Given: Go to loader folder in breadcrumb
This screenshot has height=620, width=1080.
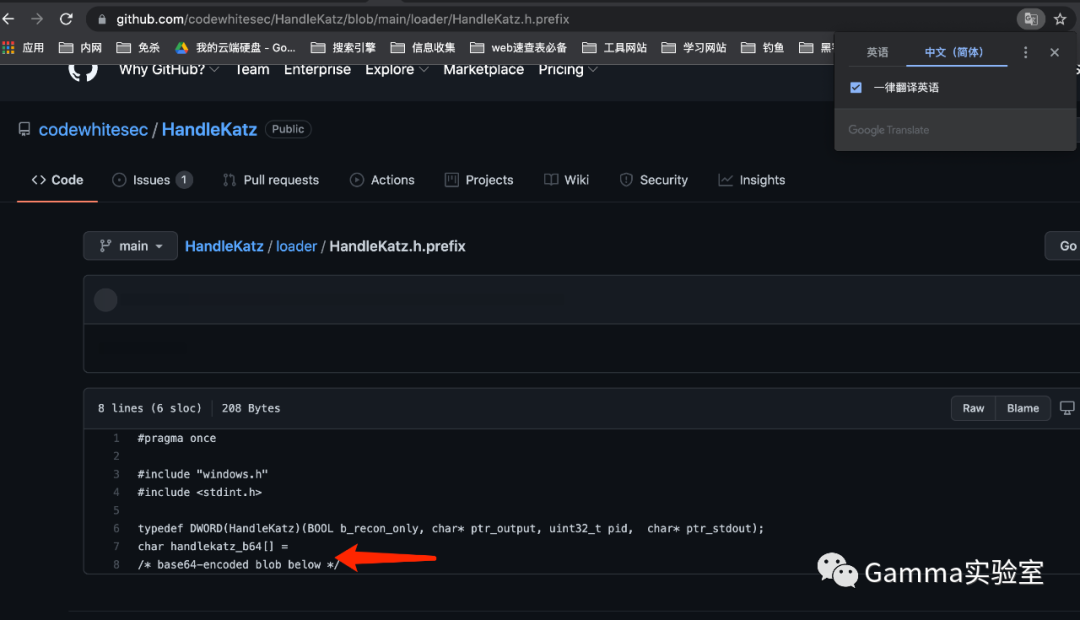Looking at the screenshot, I should [296, 246].
